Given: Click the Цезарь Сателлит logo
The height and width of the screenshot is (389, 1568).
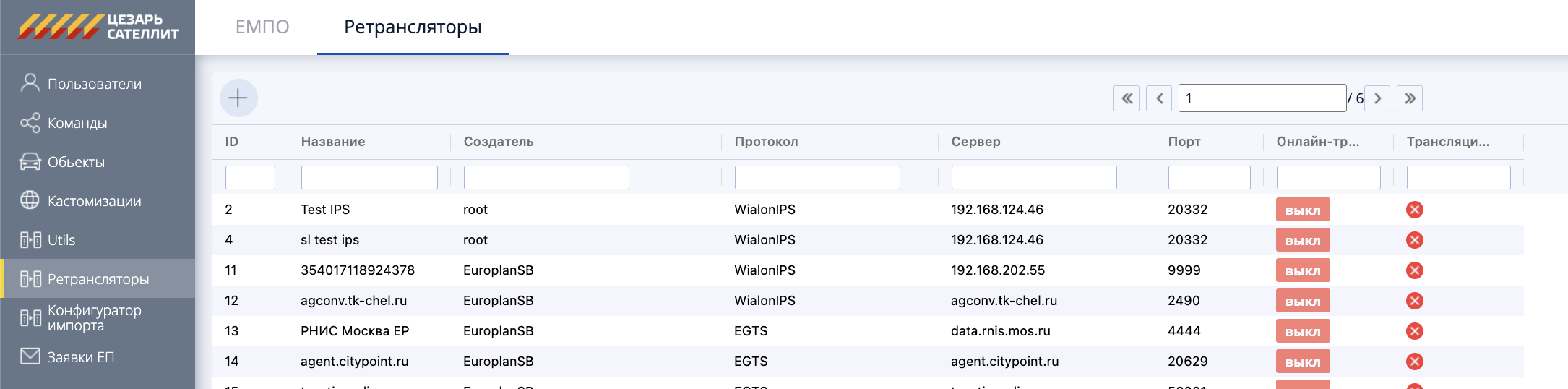Looking at the screenshot, I should (98, 27).
